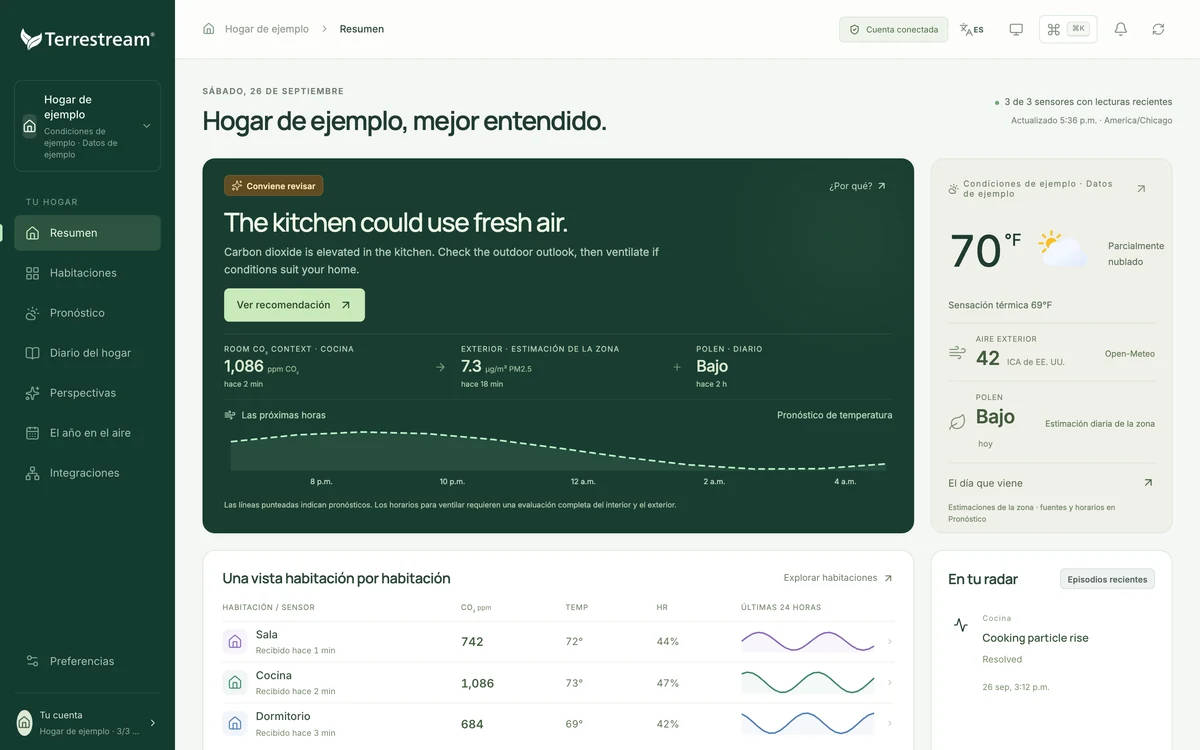
Task: Click the Conviene revisar badge
Action: pos(274,186)
